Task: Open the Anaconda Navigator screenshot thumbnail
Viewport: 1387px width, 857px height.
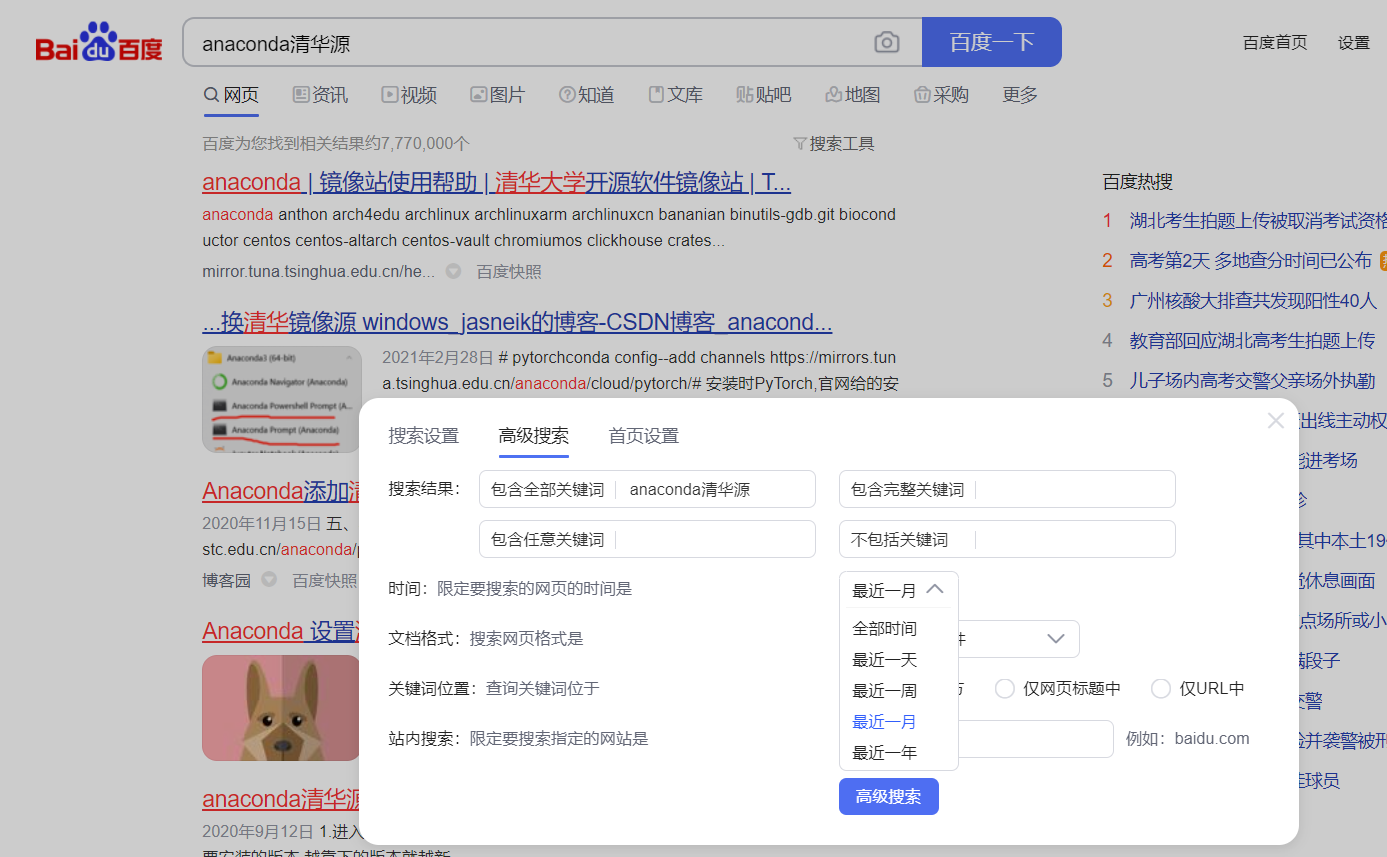Action: (x=281, y=399)
